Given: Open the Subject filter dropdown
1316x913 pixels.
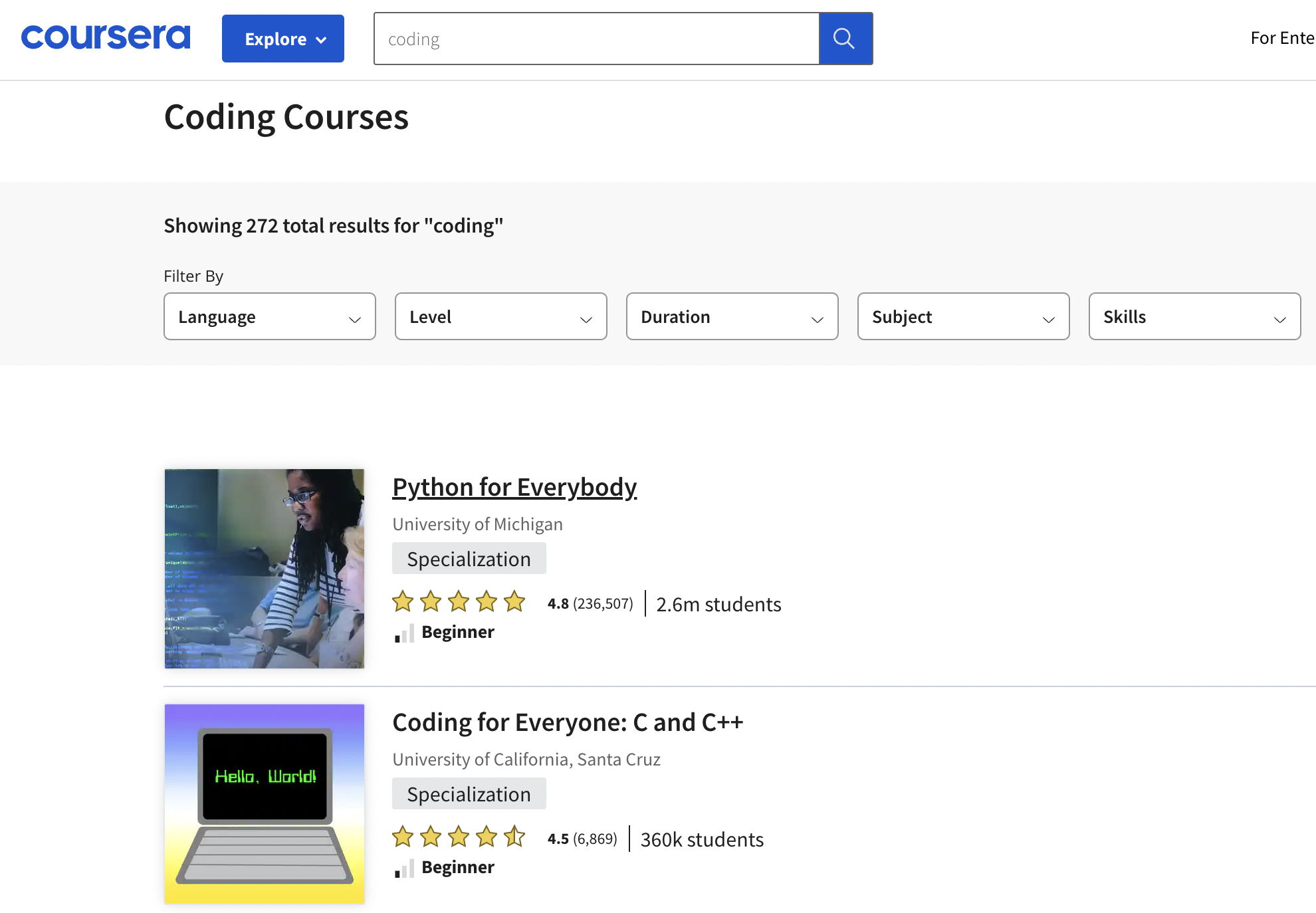Looking at the screenshot, I should coord(963,317).
